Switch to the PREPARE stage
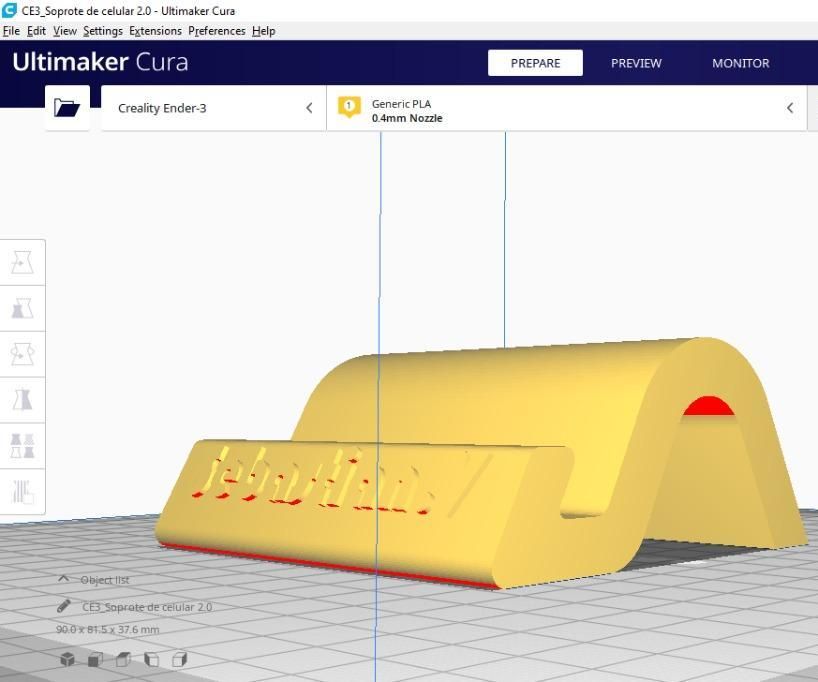The image size is (818, 682). point(535,63)
